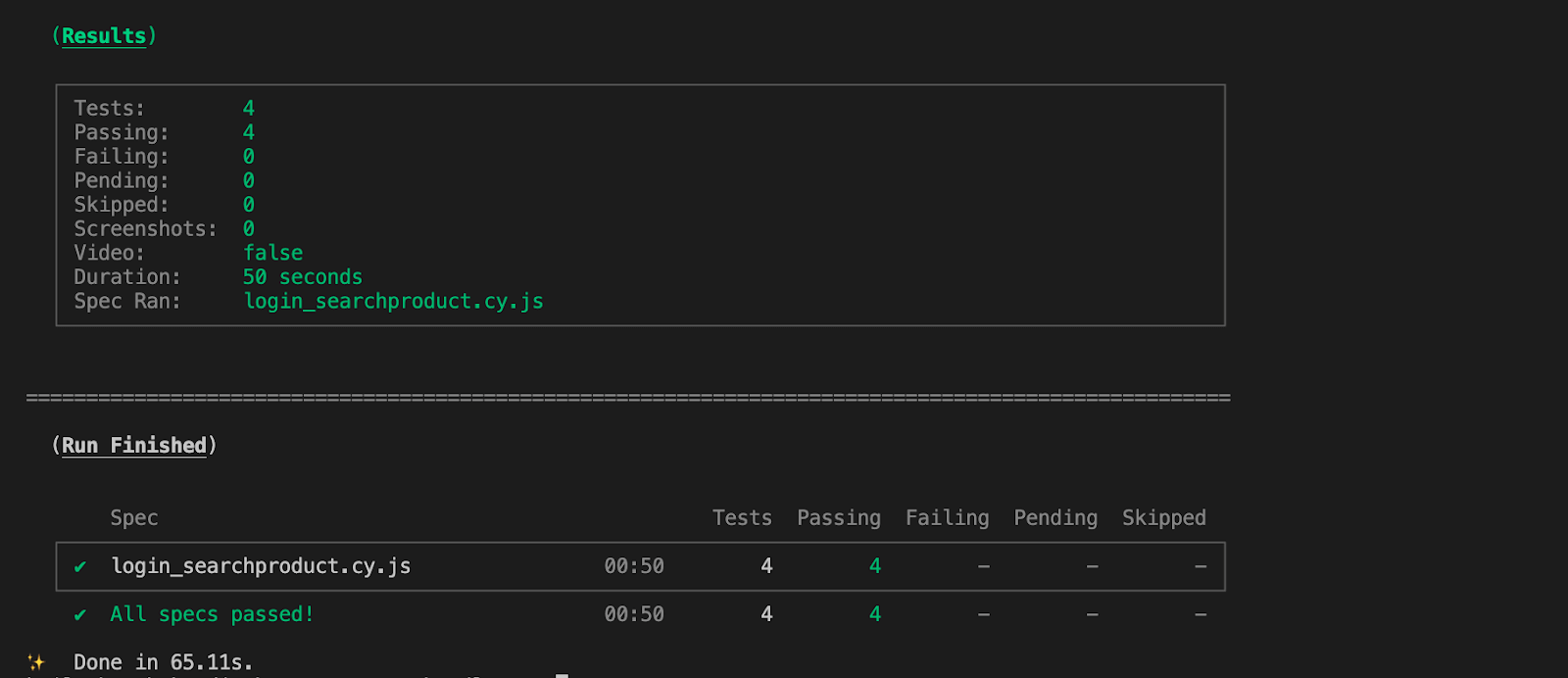
Task: Click the 'Failing' column header
Action: click(x=948, y=518)
